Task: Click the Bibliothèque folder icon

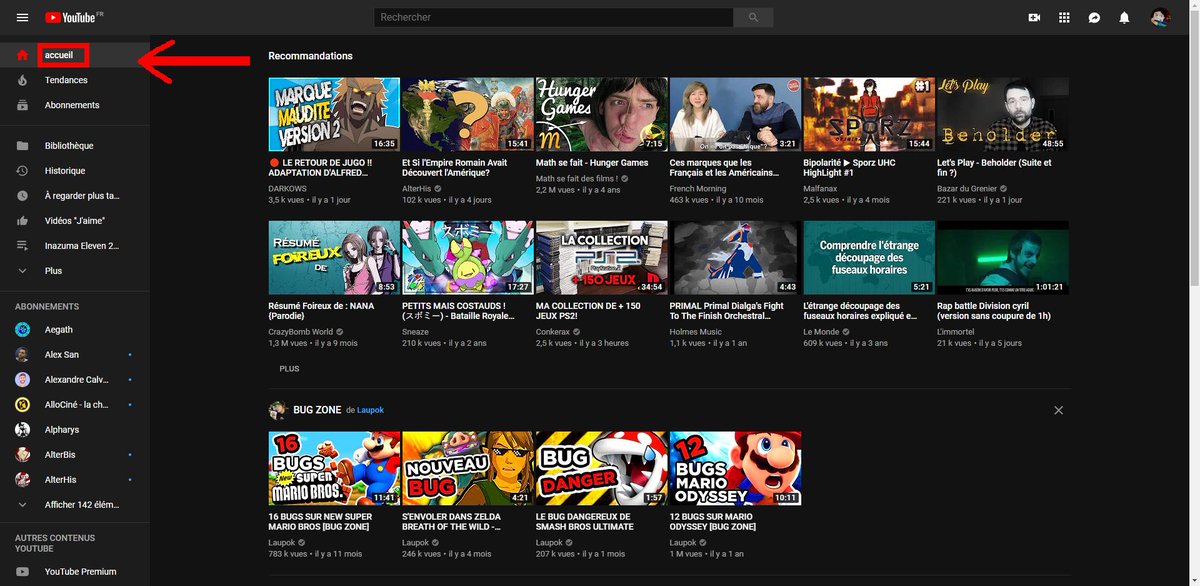Action: [22, 145]
